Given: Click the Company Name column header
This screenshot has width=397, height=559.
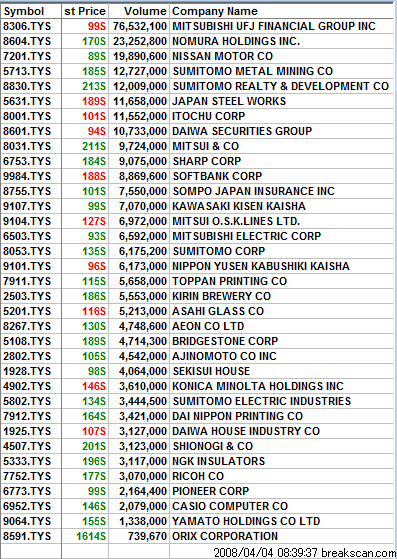Looking at the screenshot, I should point(282,11).
